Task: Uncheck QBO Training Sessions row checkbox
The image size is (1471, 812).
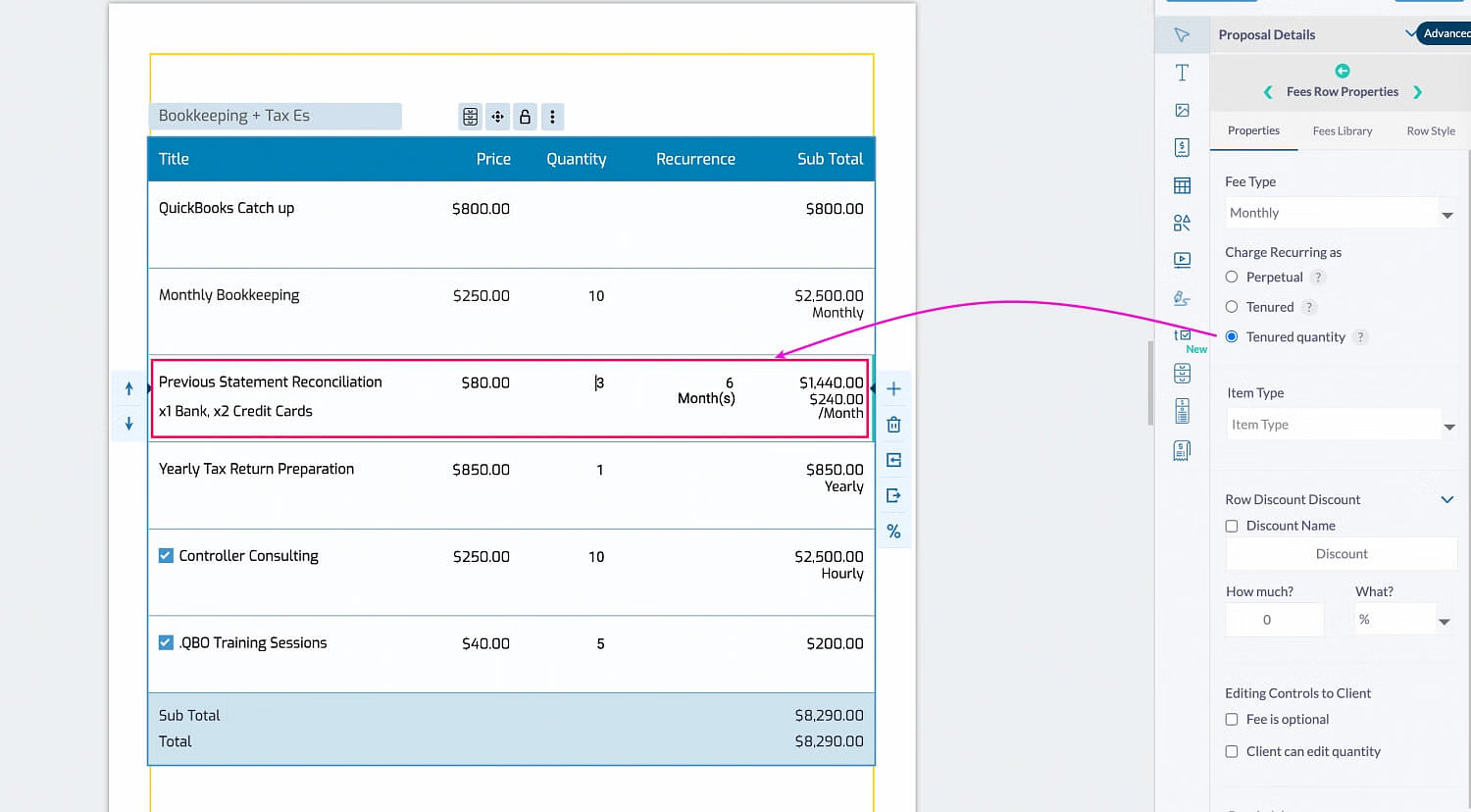Action: click(x=166, y=643)
